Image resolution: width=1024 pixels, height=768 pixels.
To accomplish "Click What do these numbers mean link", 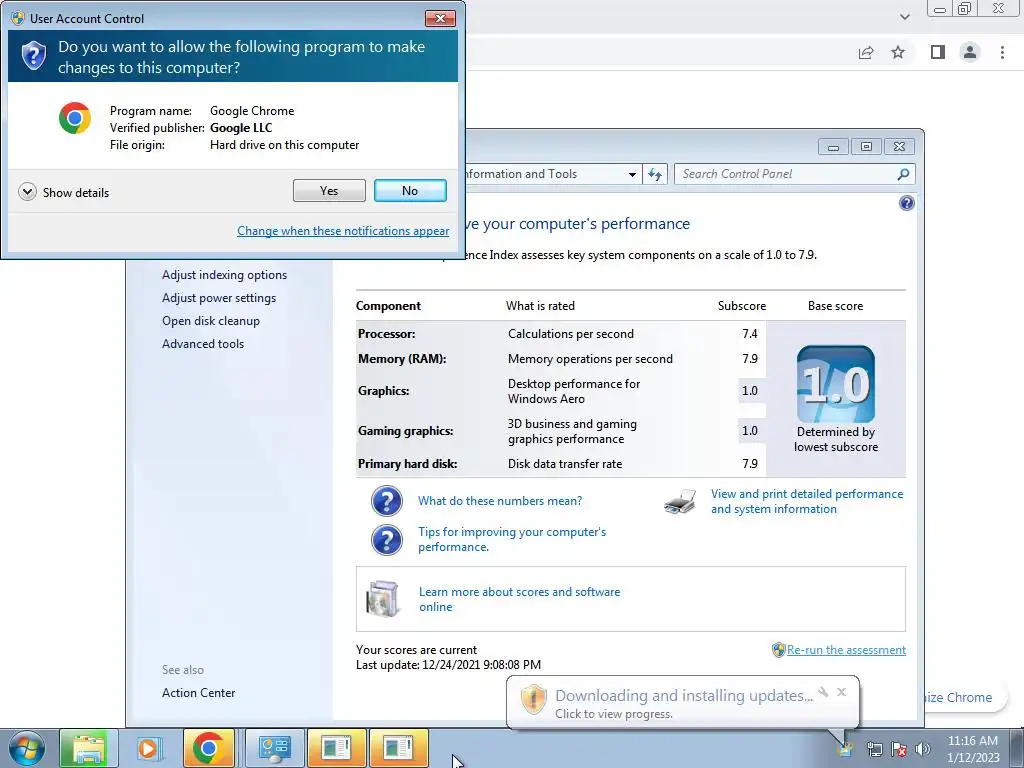I will (x=500, y=501).
